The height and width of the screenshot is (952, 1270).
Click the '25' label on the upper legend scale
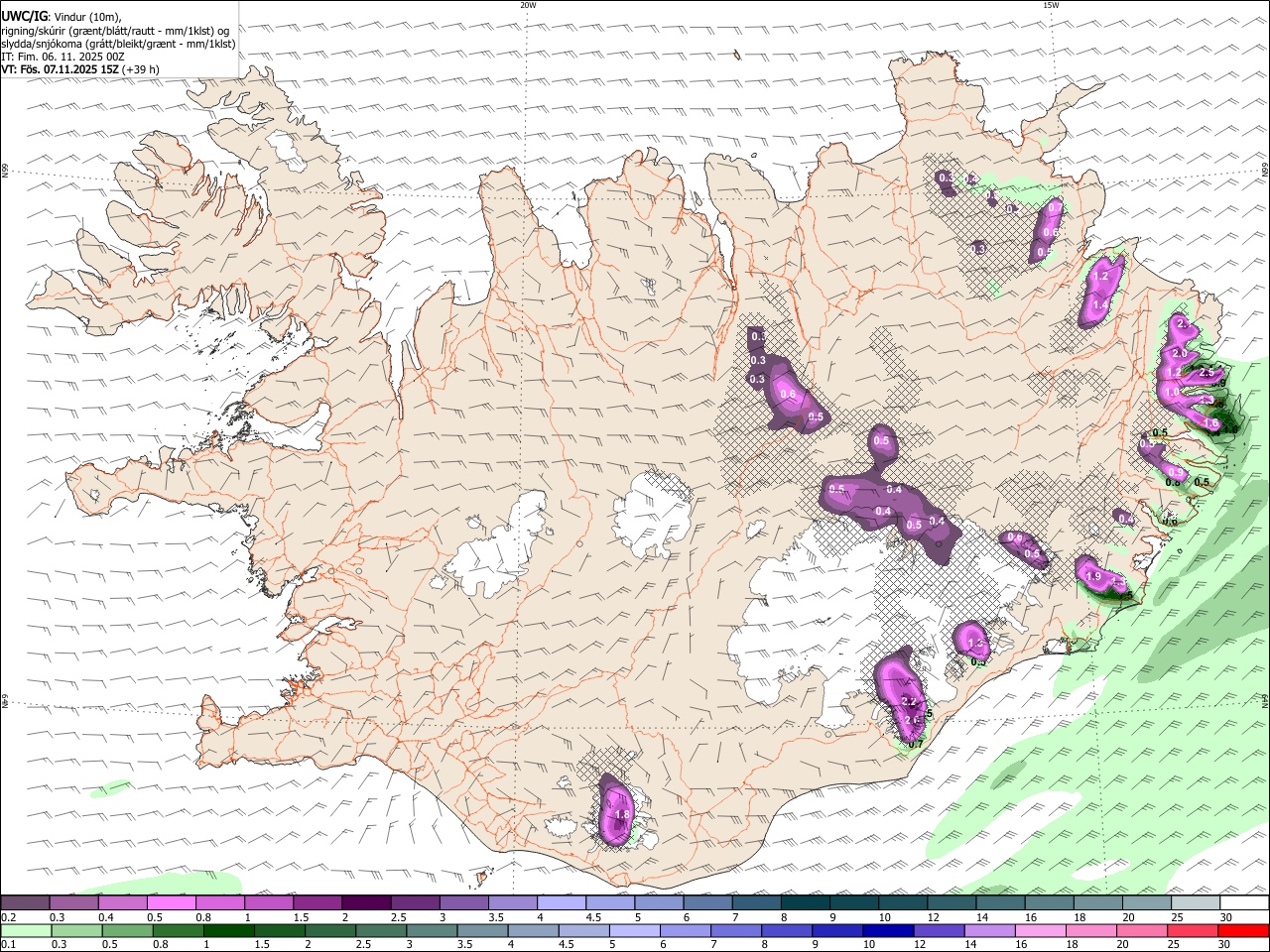[x=1180, y=917]
